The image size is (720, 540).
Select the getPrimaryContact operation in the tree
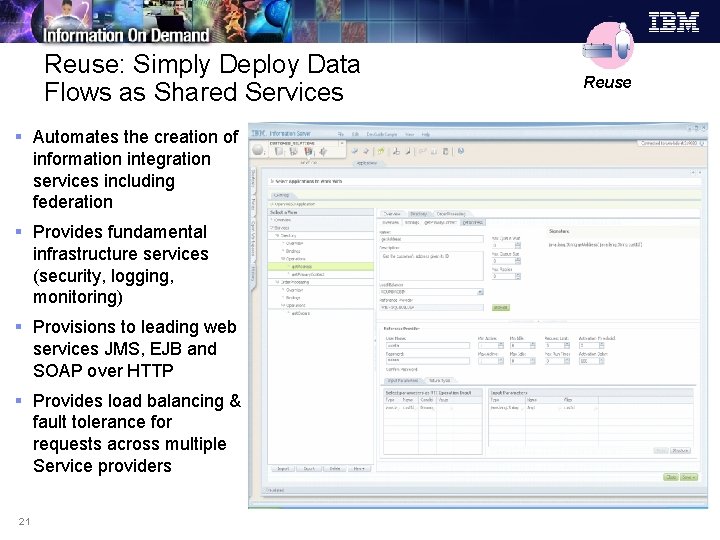click(321, 274)
